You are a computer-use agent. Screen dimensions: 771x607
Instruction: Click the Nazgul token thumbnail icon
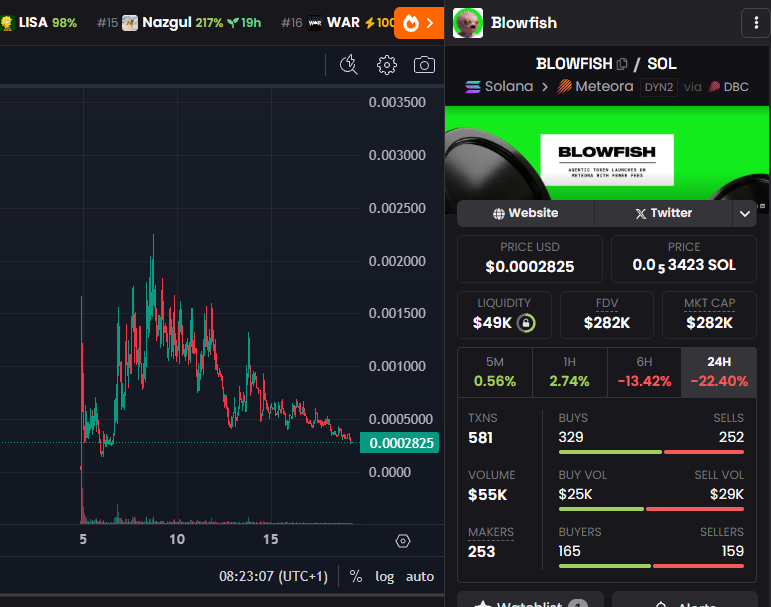tap(130, 23)
